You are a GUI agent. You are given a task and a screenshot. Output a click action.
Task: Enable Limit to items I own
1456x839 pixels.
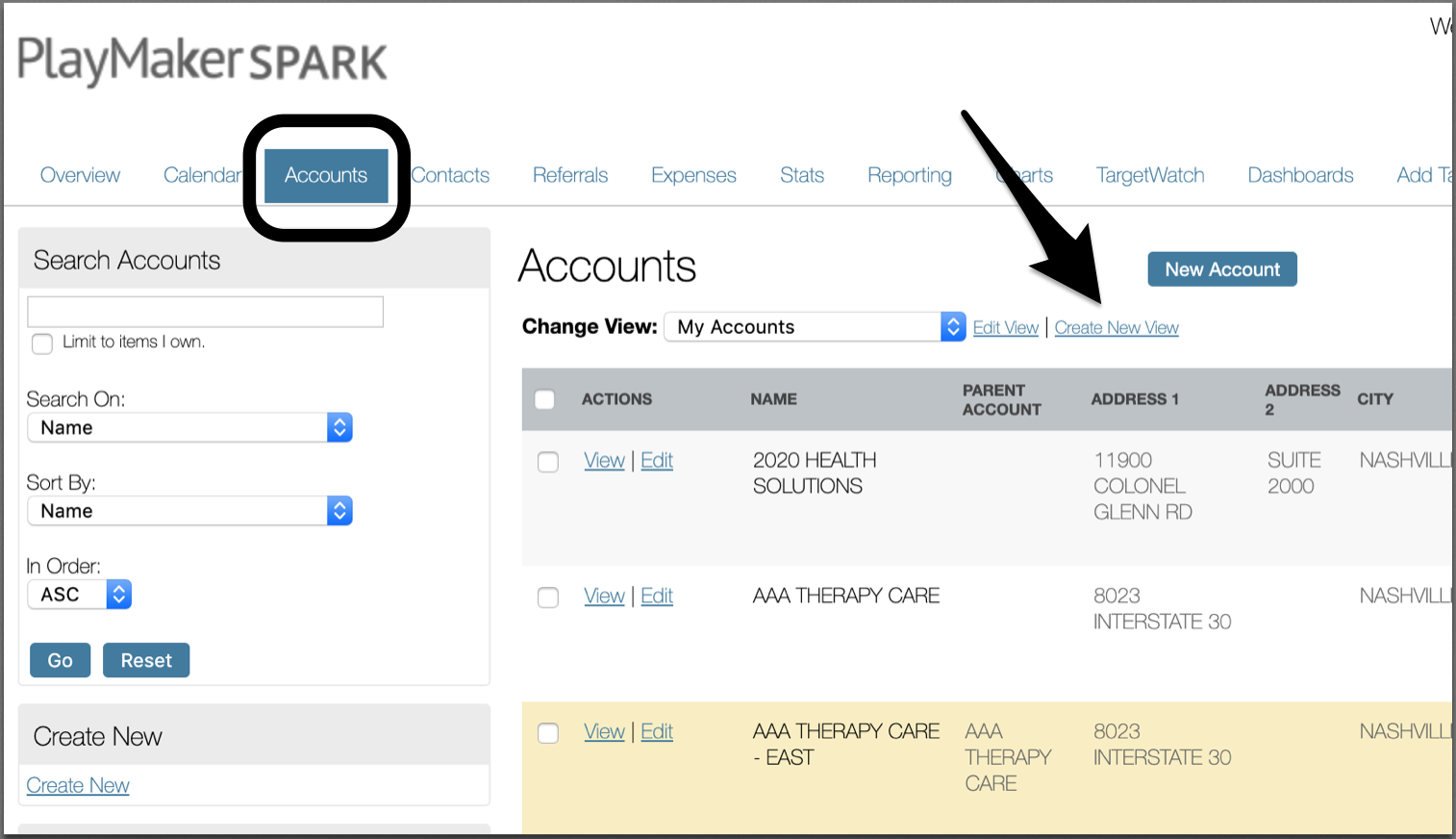[x=42, y=343]
